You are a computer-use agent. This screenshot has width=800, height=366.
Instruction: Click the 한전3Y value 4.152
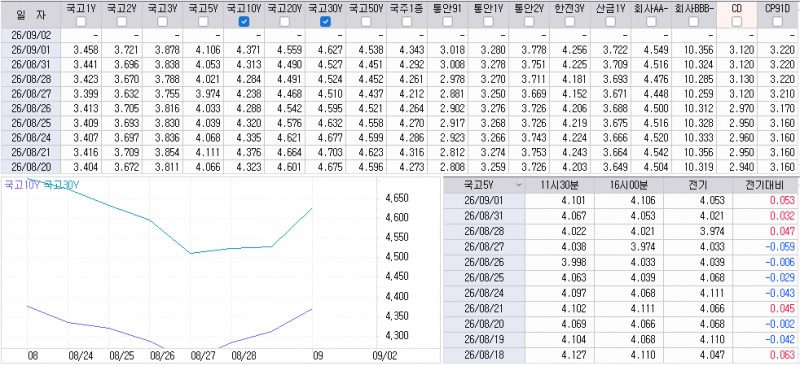(x=575, y=94)
